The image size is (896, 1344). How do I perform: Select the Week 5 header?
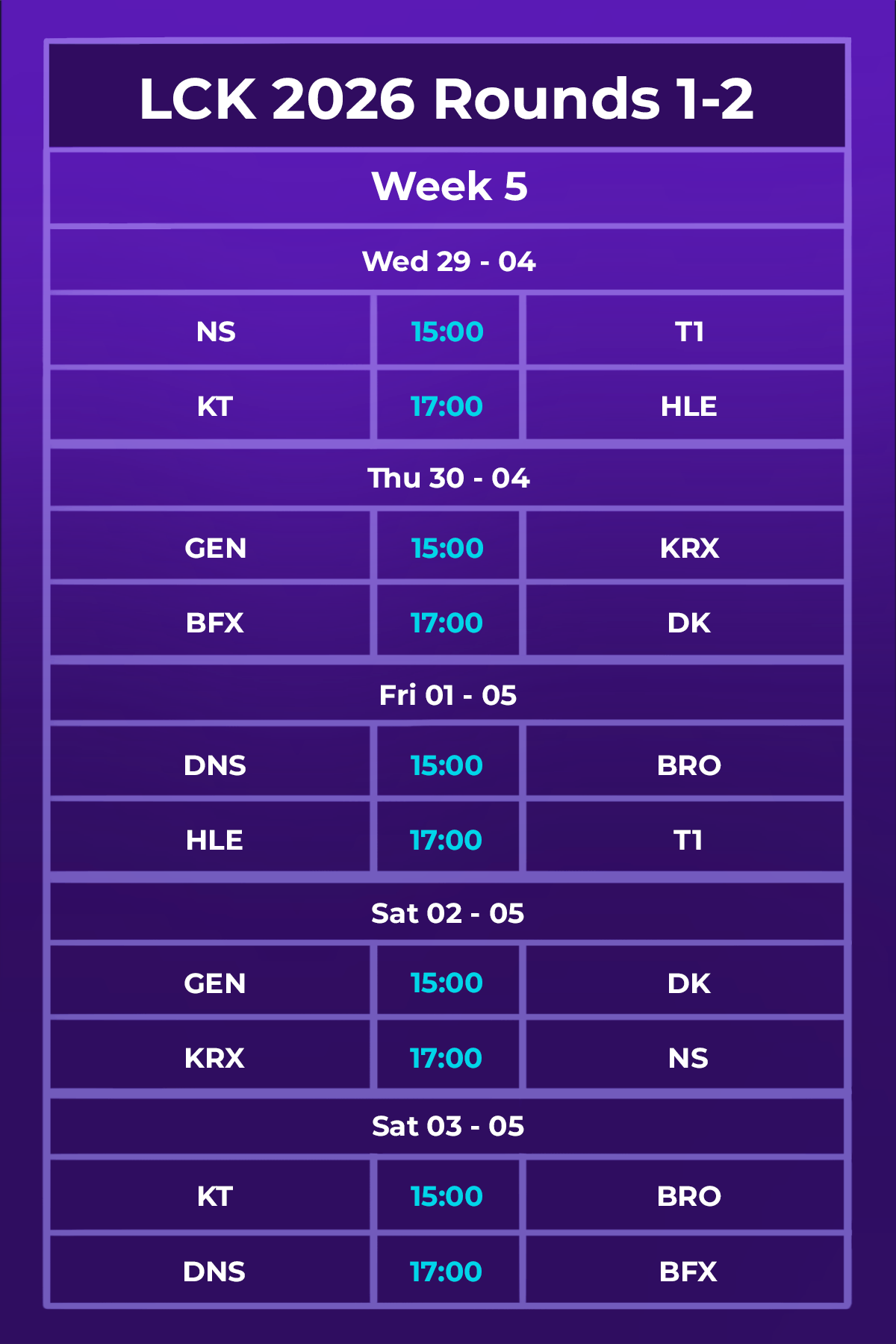(x=449, y=187)
